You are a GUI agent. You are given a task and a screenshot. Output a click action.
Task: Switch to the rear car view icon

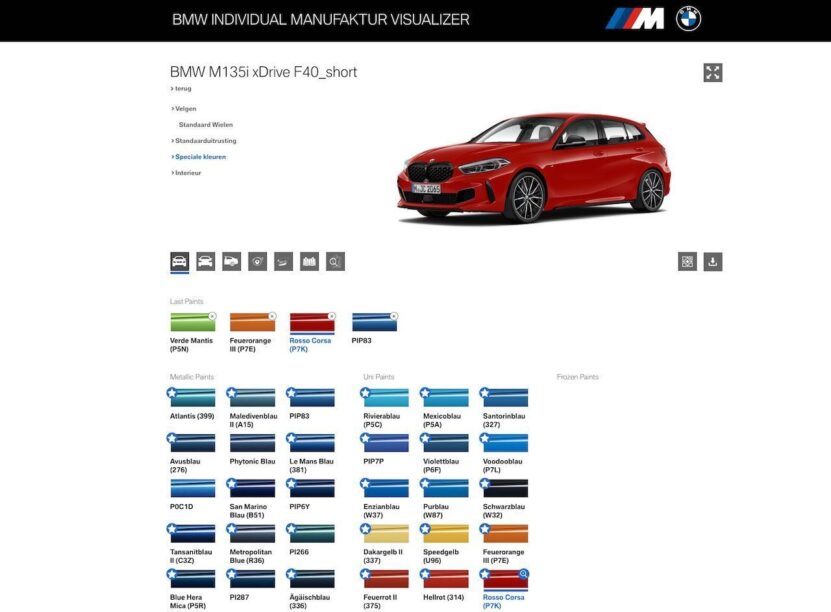(205, 261)
